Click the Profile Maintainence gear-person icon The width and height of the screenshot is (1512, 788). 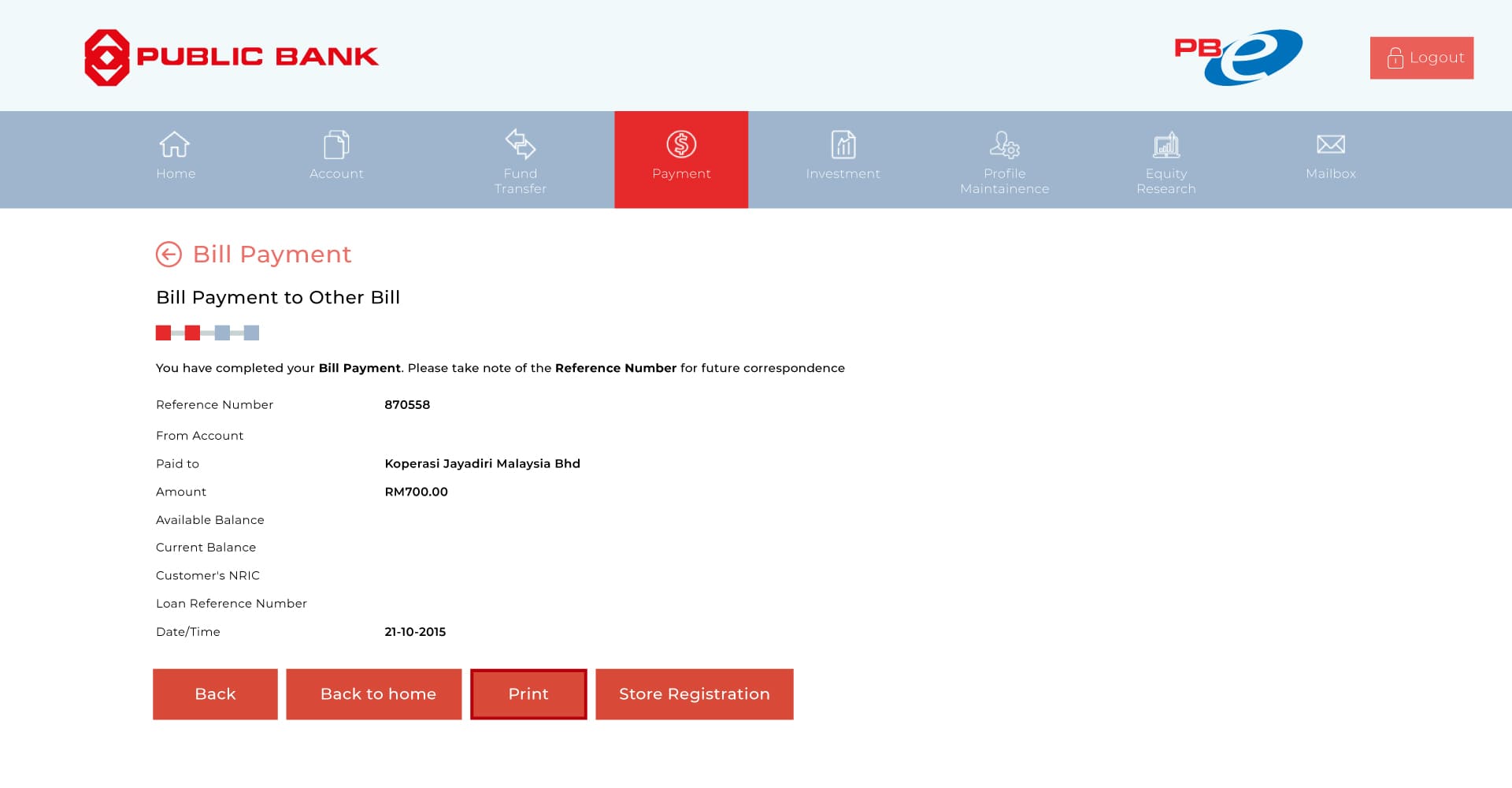tap(1004, 144)
